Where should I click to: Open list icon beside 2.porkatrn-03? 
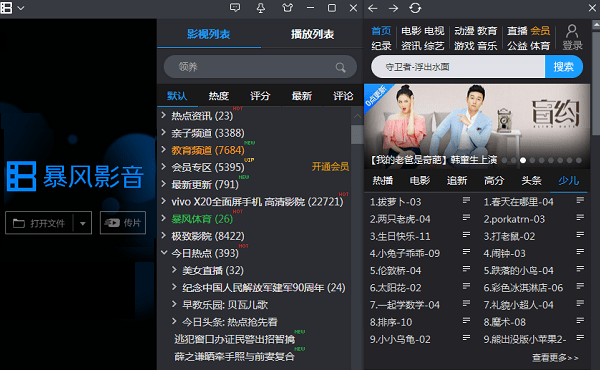580,217
